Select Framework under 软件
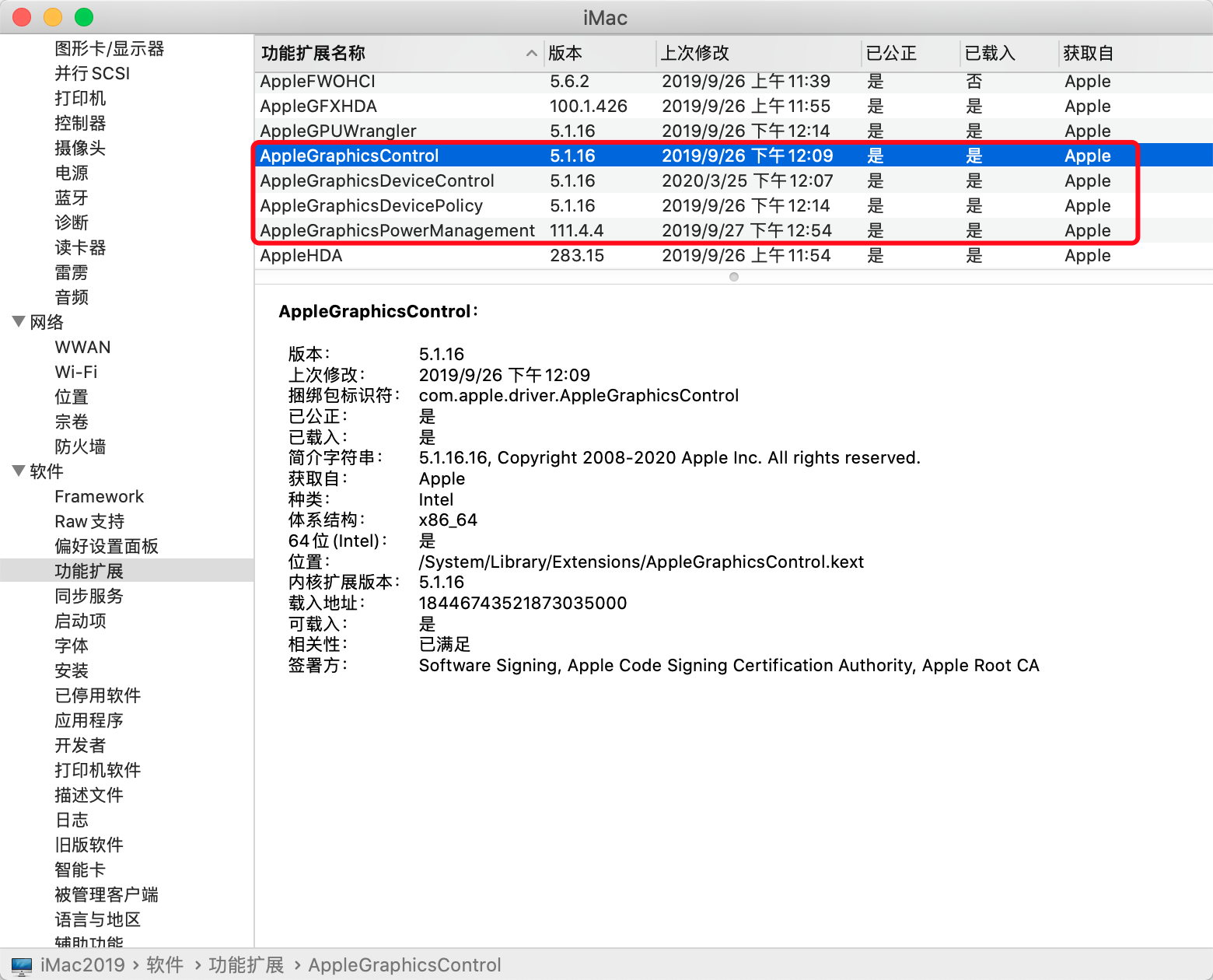 (x=100, y=496)
